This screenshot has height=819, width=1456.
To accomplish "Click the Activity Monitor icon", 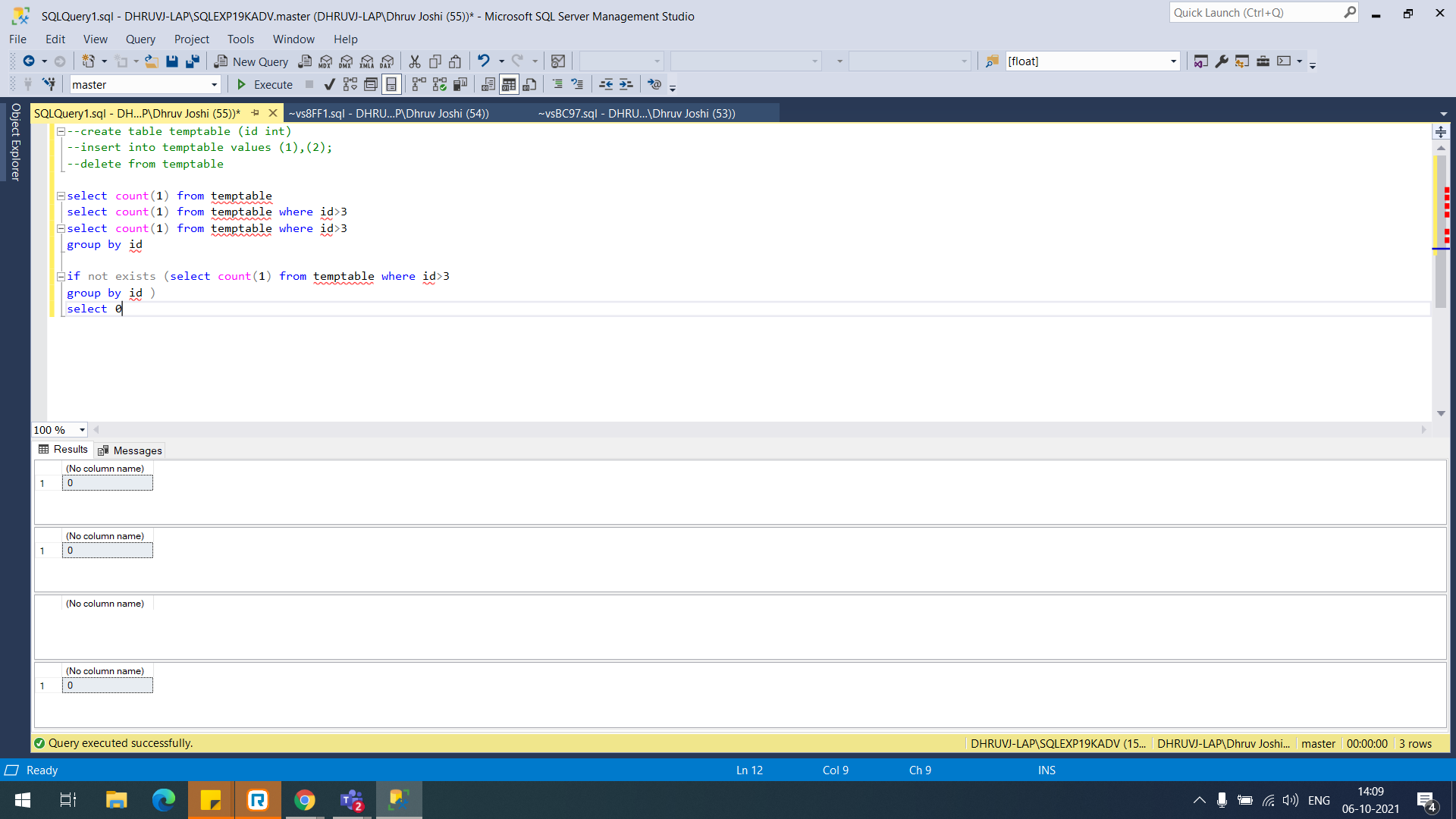I will point(558,61).
